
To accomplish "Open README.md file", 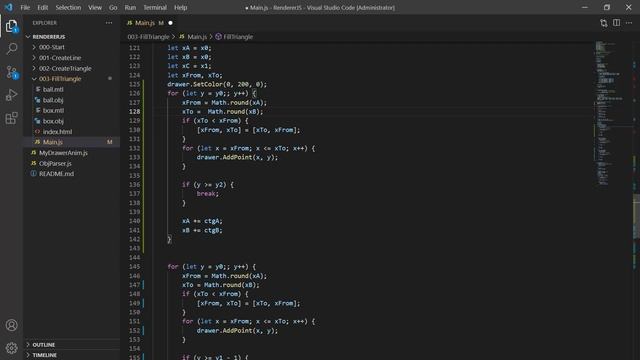I will click(56, 174).
